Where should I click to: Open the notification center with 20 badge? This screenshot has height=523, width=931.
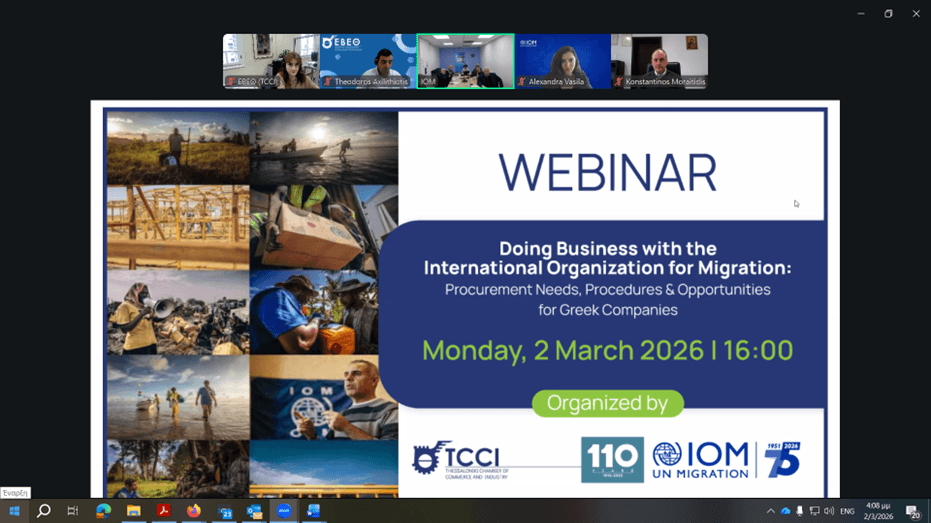pos(913,511)
